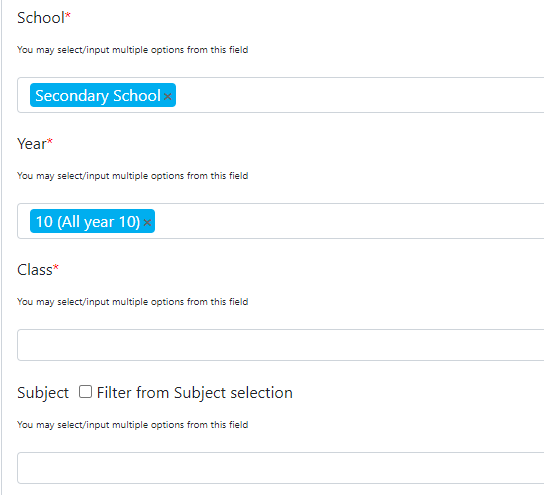Open the empty Subject selection field
Screen dimensions: 544x495
(x=281, y=468)
